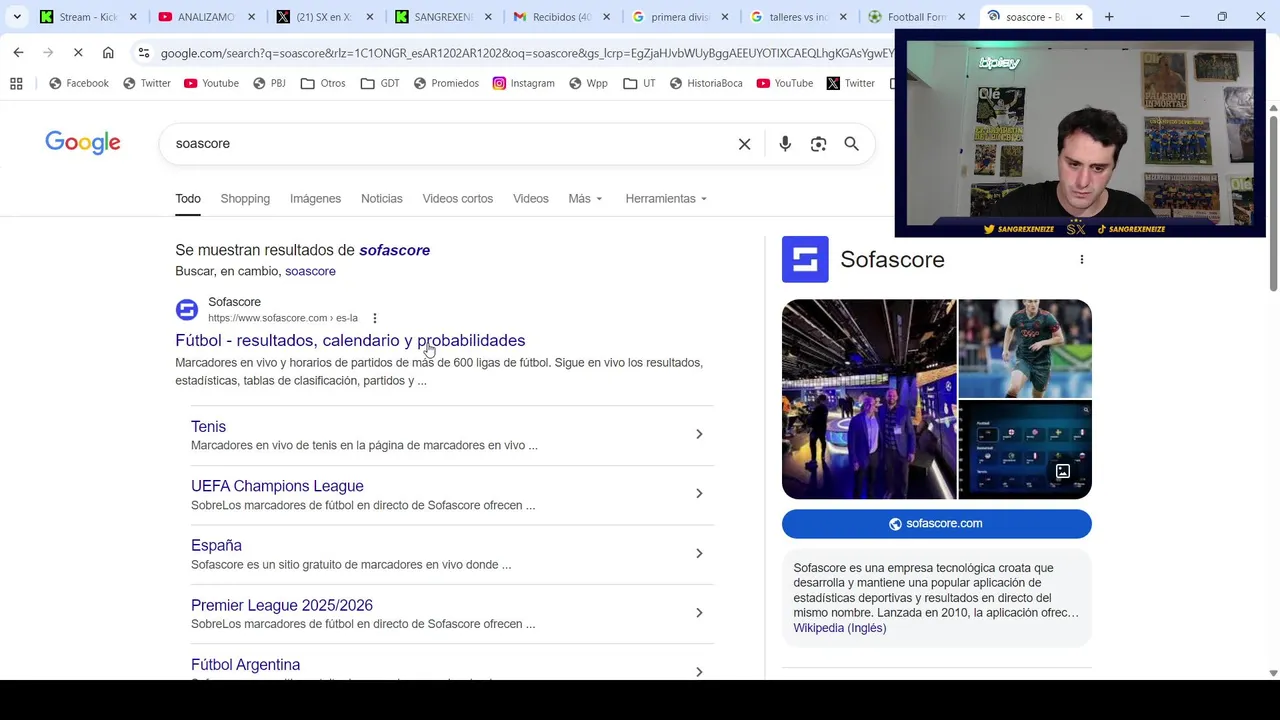The image size is (1280, 720).
Task: Click the magnifier search submit icon
Action: click(x=851, y=144)
